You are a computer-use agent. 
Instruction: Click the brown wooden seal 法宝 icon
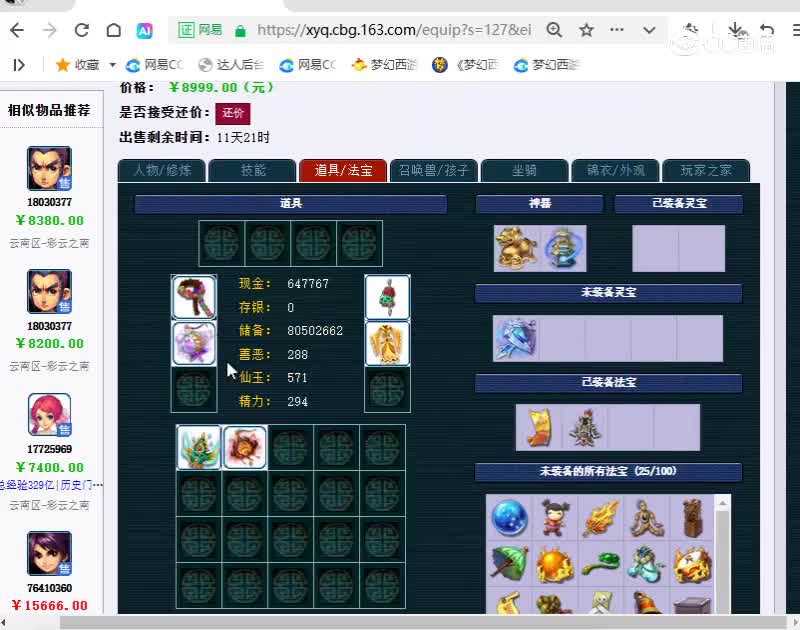coord(693,517)
